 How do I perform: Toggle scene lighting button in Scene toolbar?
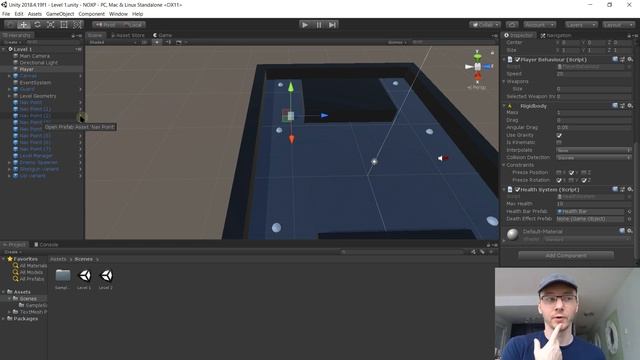click(157, 42)
